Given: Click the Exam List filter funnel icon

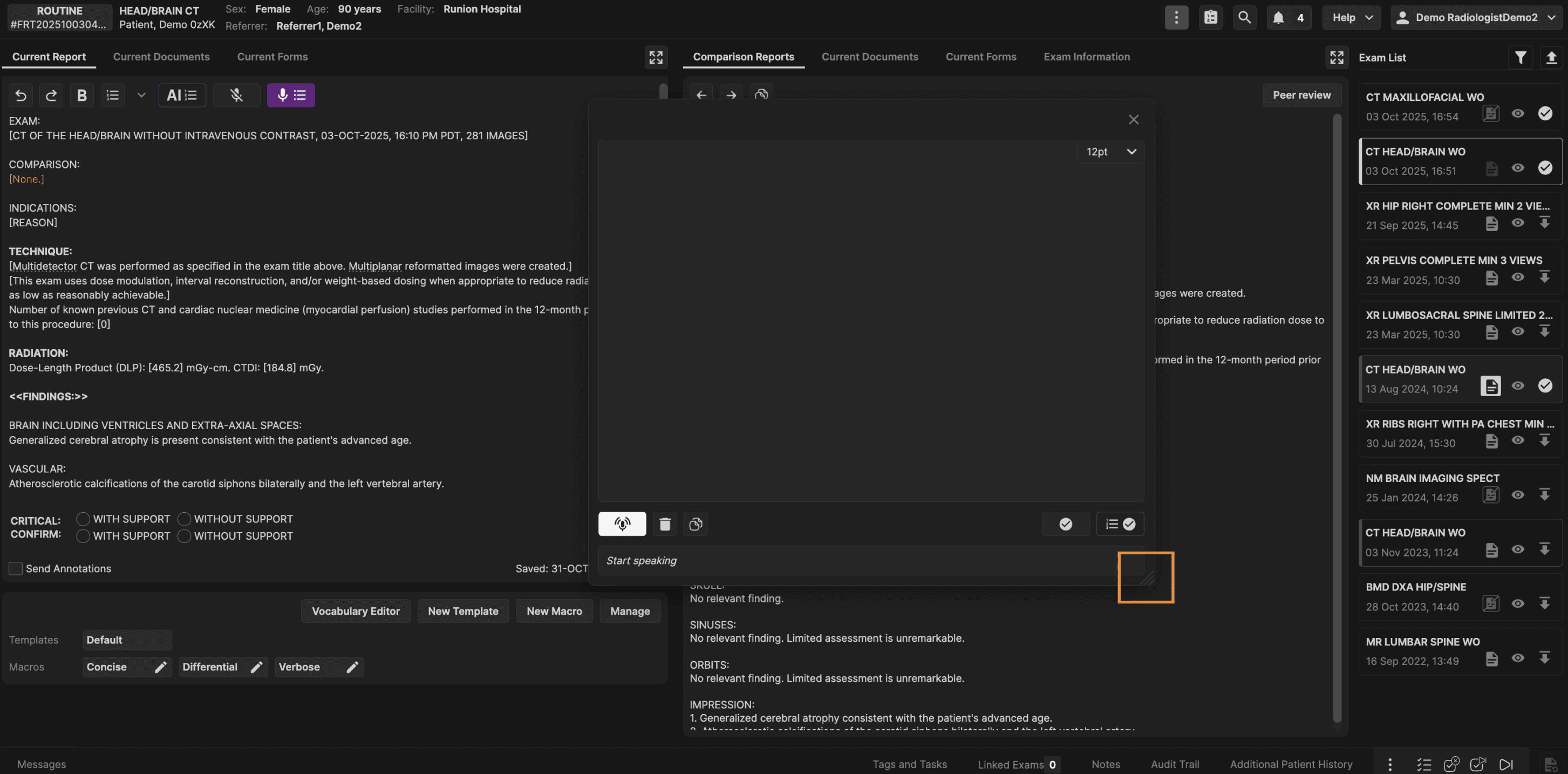Looking at the screenshot, I should (x=1520, y=57).
